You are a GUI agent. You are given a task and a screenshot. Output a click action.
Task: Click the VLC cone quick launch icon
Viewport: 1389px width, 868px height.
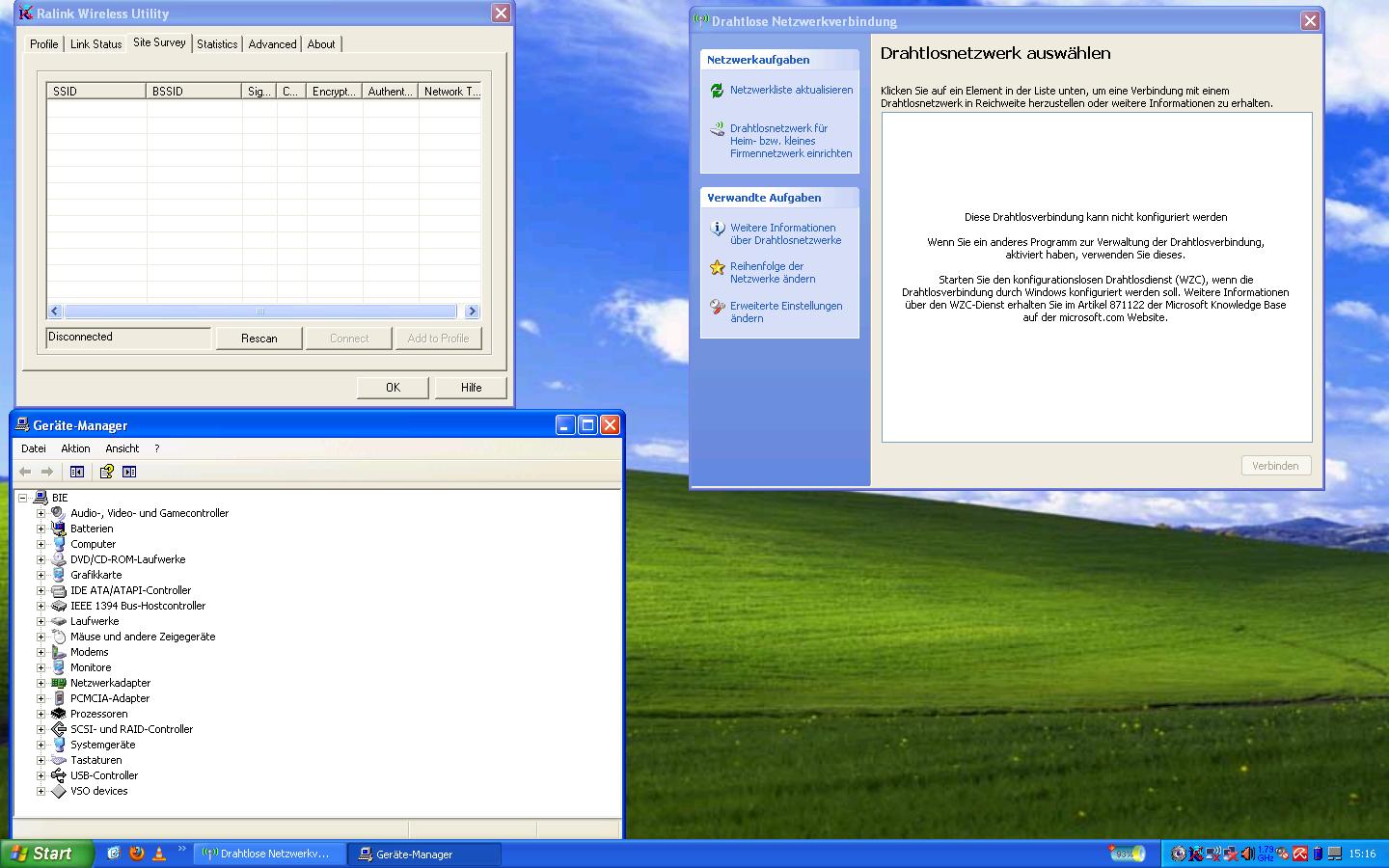[159, 854]
